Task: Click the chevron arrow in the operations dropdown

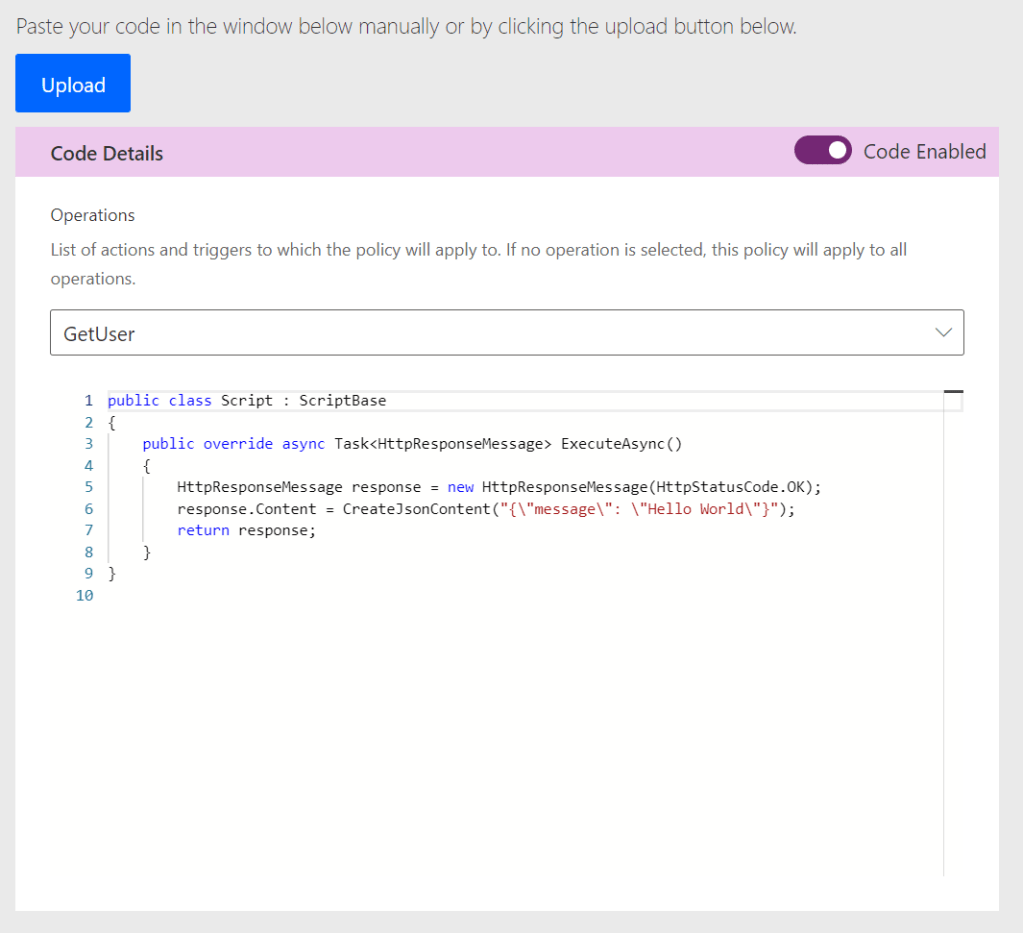Action: (x=942, y=333)
